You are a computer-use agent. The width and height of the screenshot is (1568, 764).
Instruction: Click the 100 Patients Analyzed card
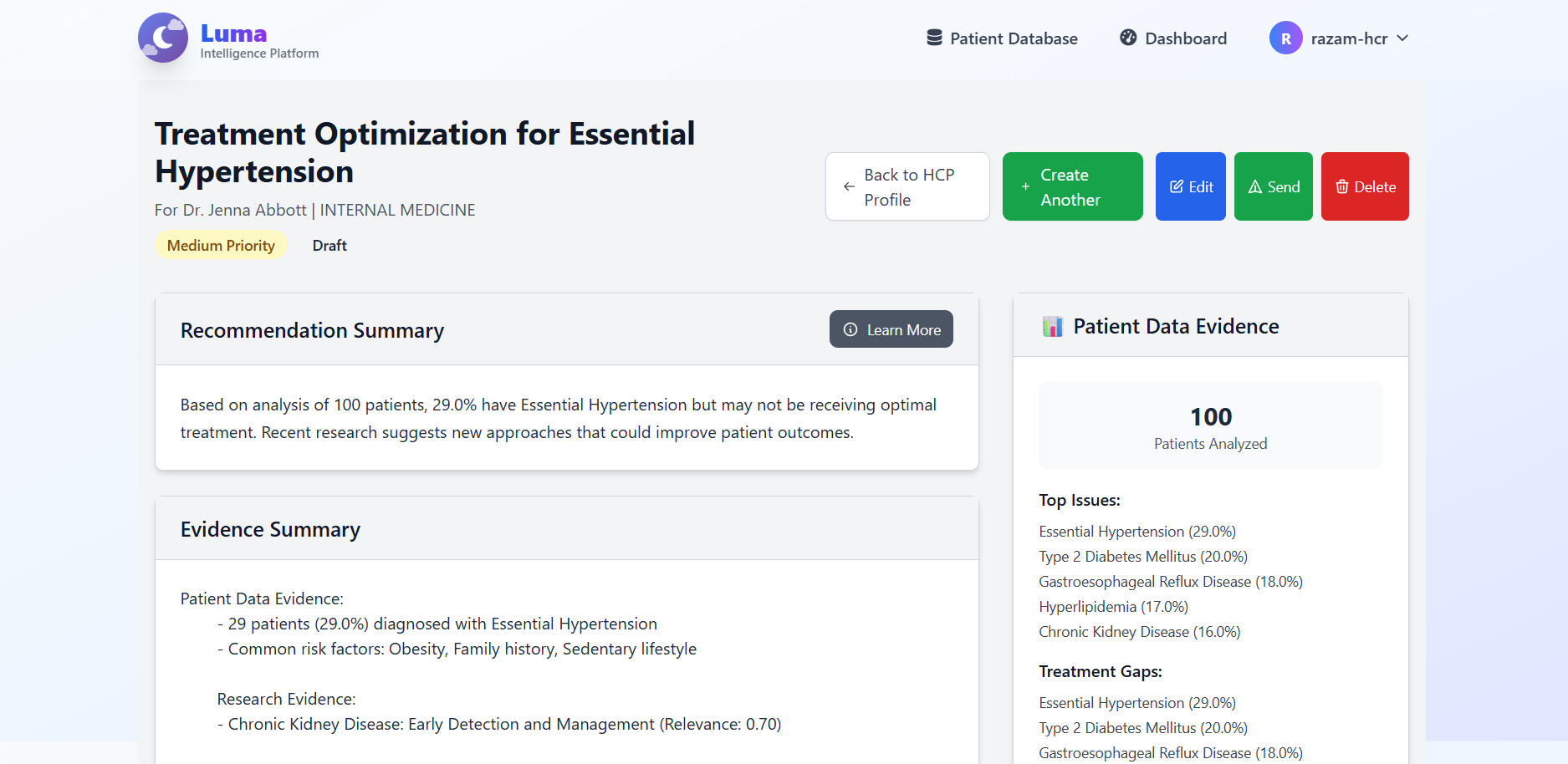pos(1210,426)
